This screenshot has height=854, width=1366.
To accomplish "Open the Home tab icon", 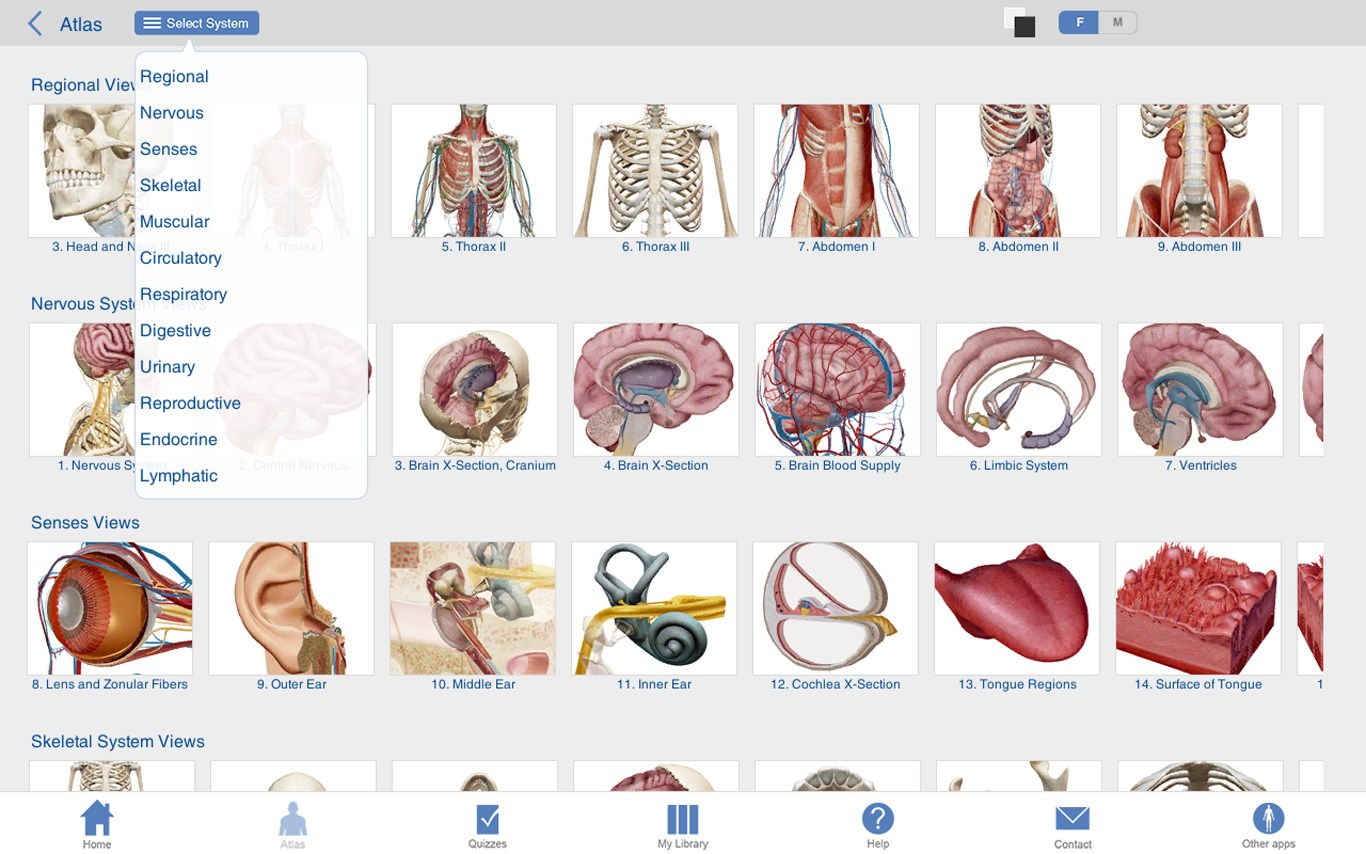I will [97, 818].
